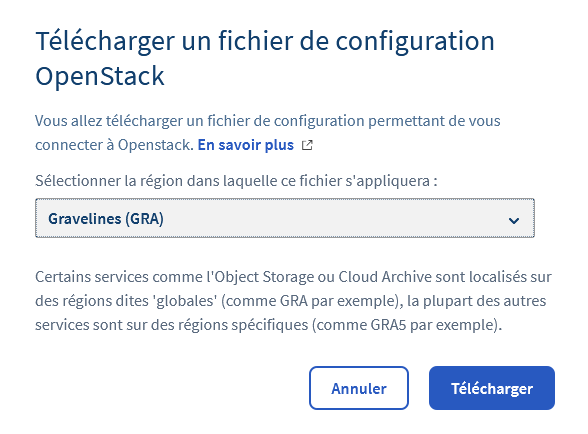
Task: Click the dialog title Télécharger un fichier de configuration
Action: click(265, 41)
